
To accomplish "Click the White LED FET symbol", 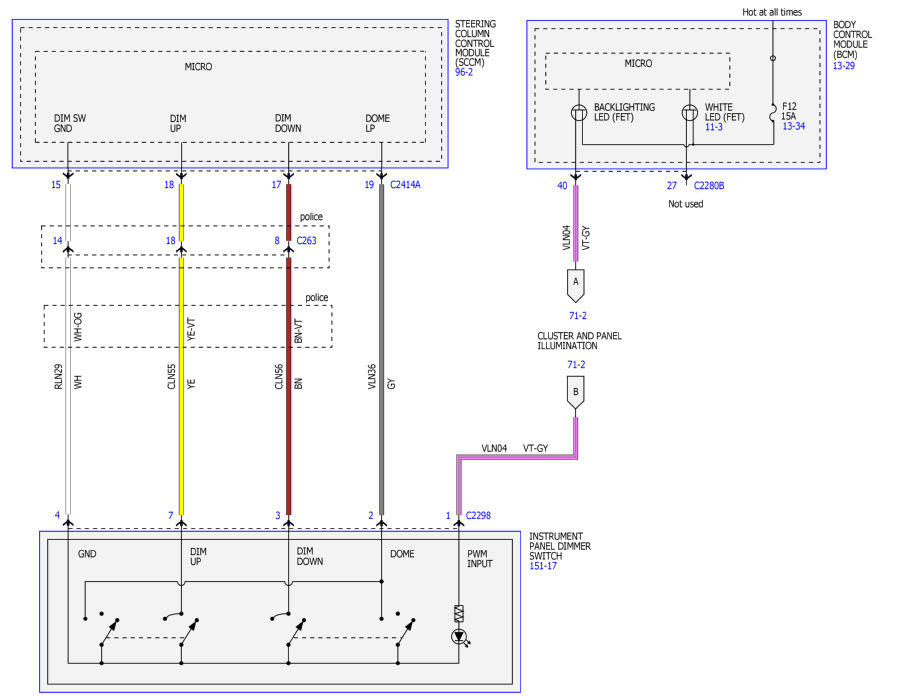I will pyautogui.click(x=690, y=112).
